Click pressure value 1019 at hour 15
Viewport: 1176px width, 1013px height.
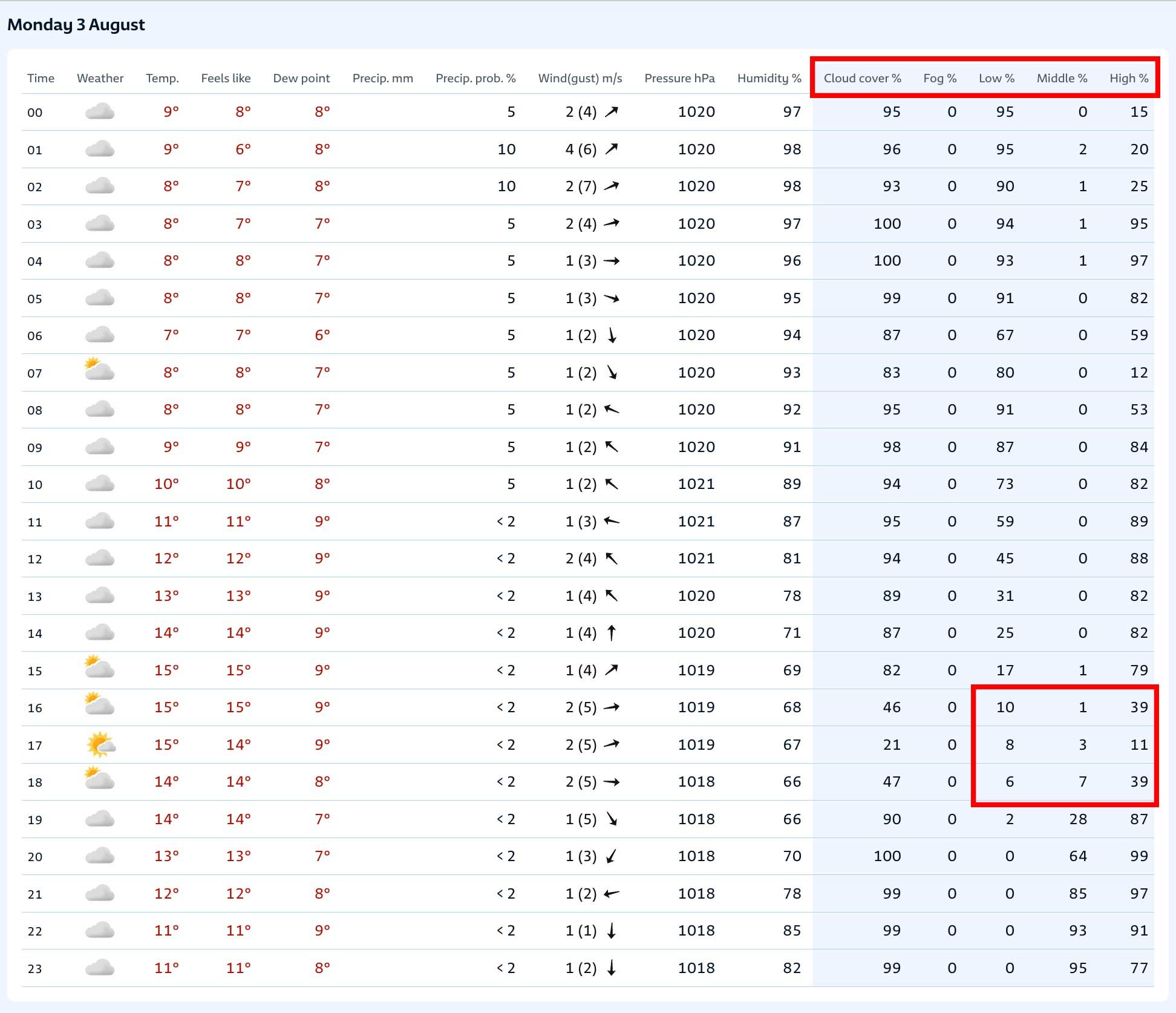696,670
